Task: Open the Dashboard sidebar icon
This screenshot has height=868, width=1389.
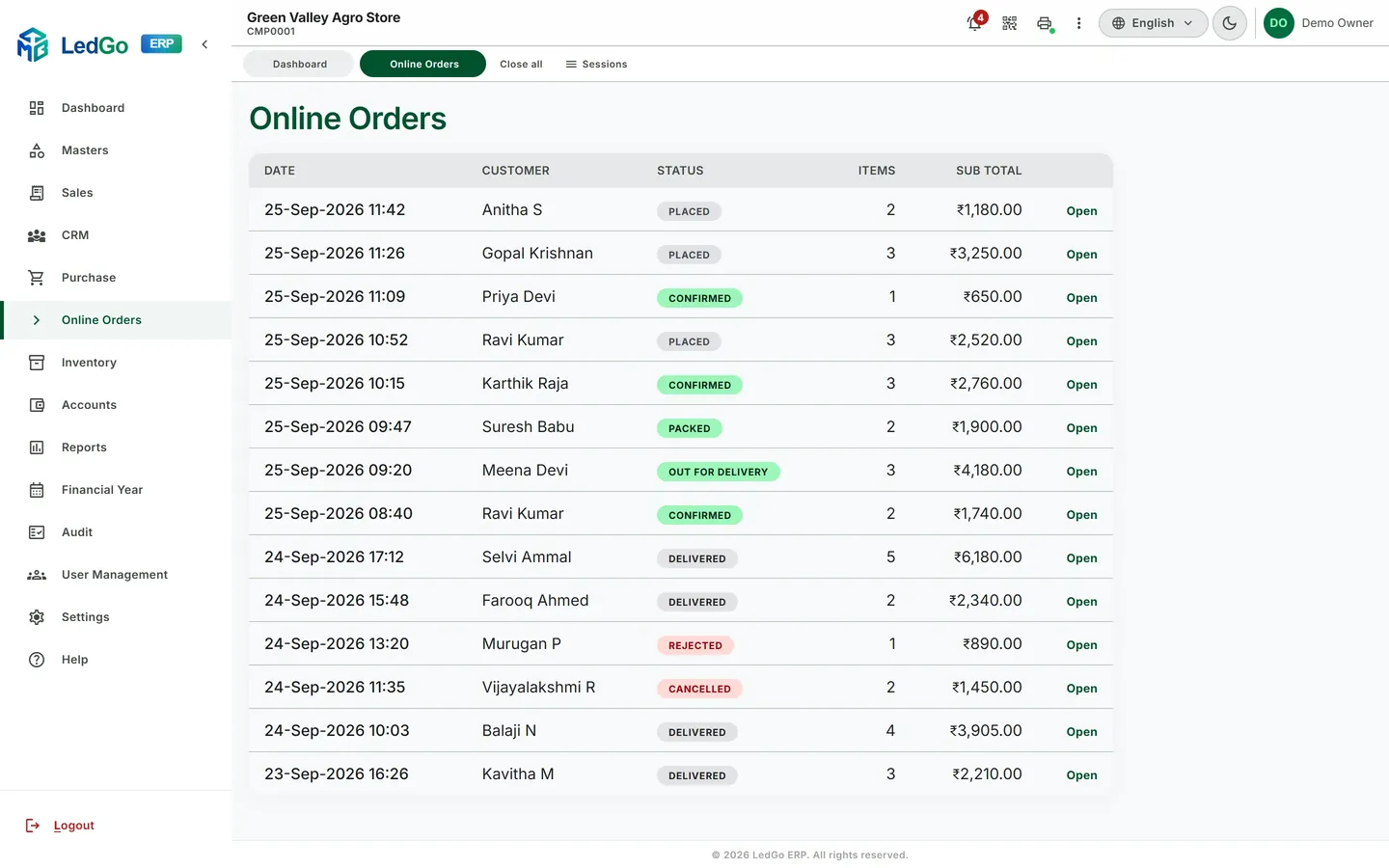Action: point(37,108)
